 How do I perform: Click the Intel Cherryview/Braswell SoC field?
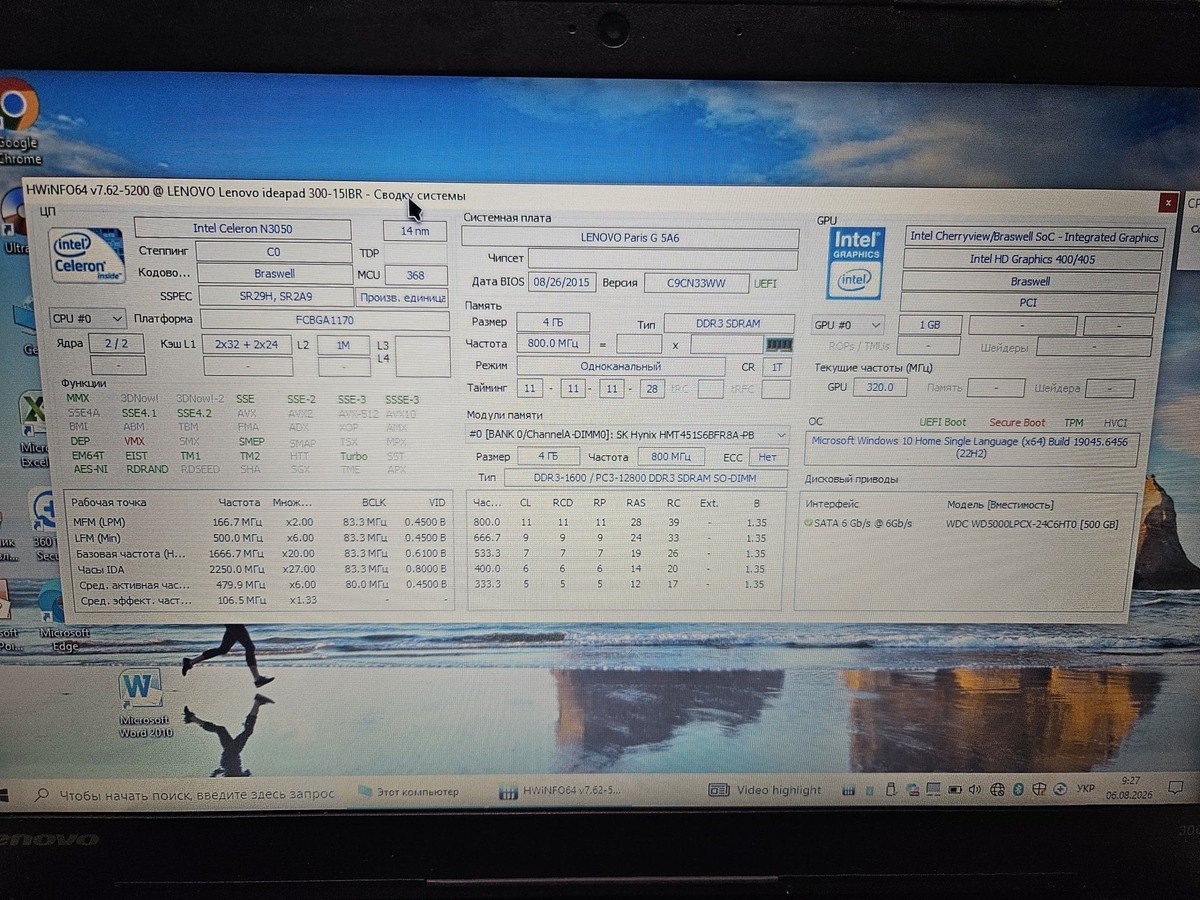coord(1034,237)
